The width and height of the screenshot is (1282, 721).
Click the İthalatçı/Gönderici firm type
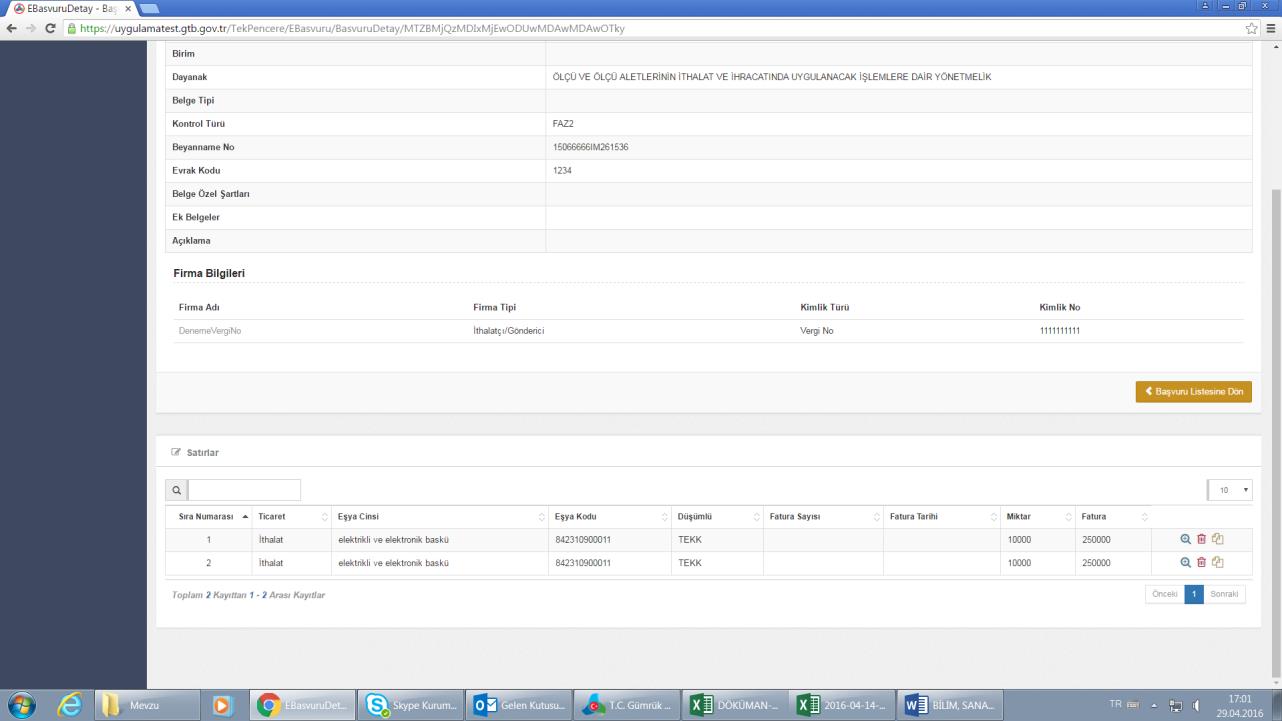(508, 330)
